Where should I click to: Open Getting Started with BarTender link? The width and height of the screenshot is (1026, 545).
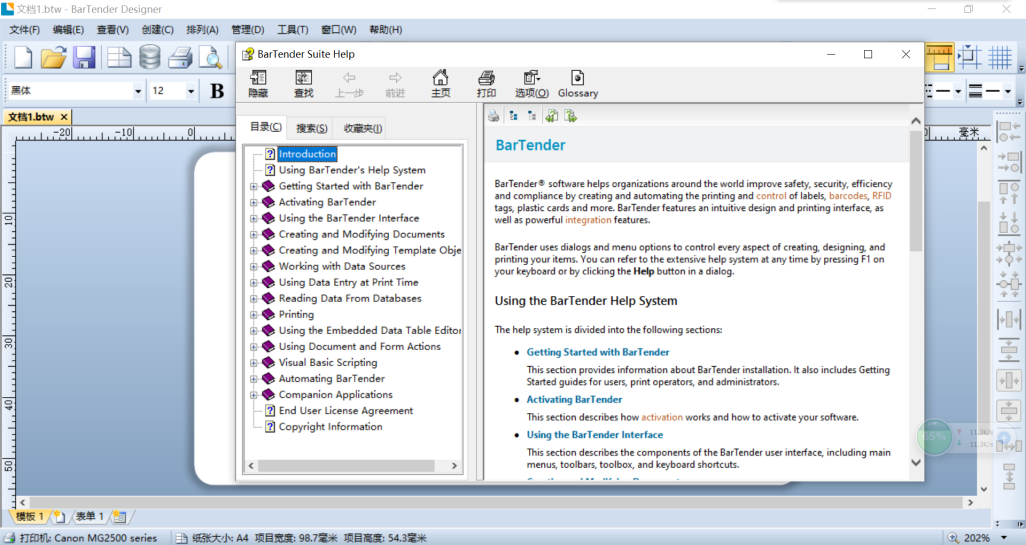click(x=598, y=352)
